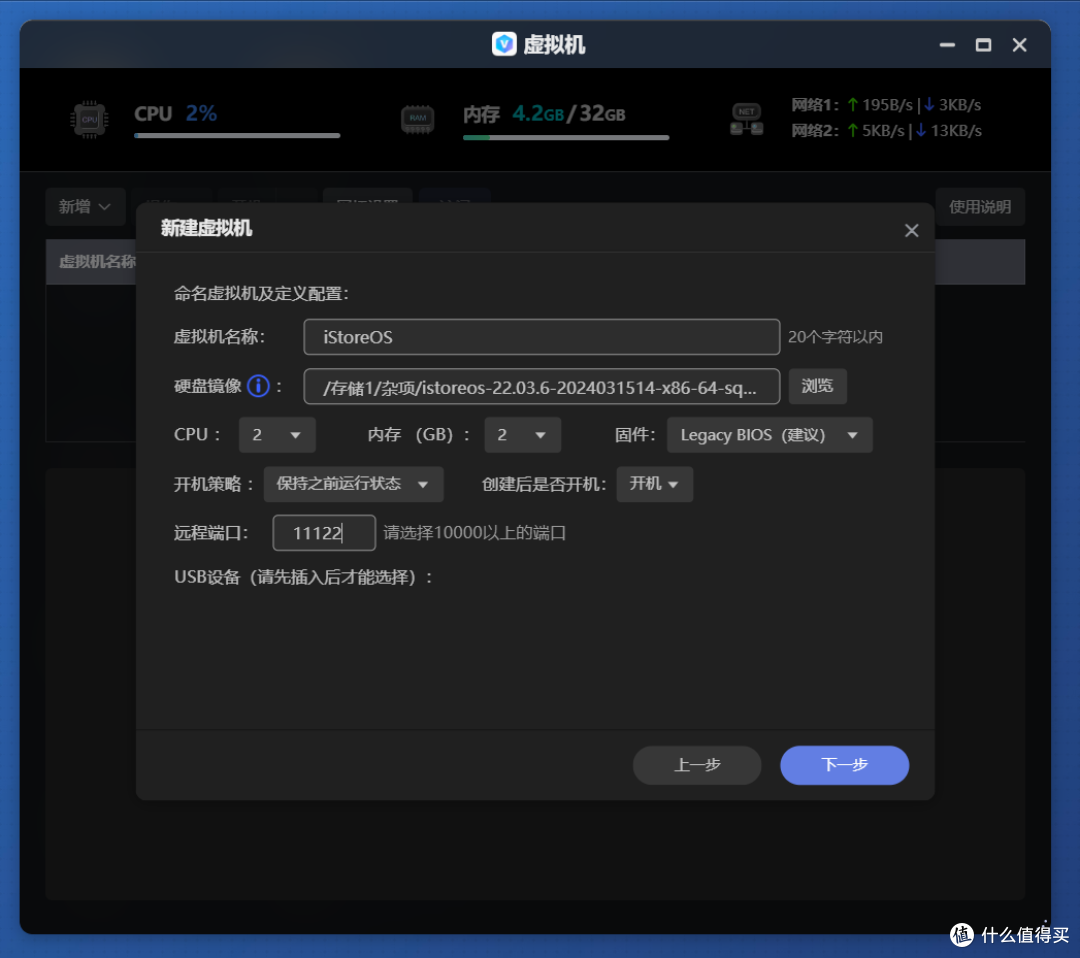Click the 网络1 speed readout
This screenshot has width=1080, height=958.
coord(886,105)
